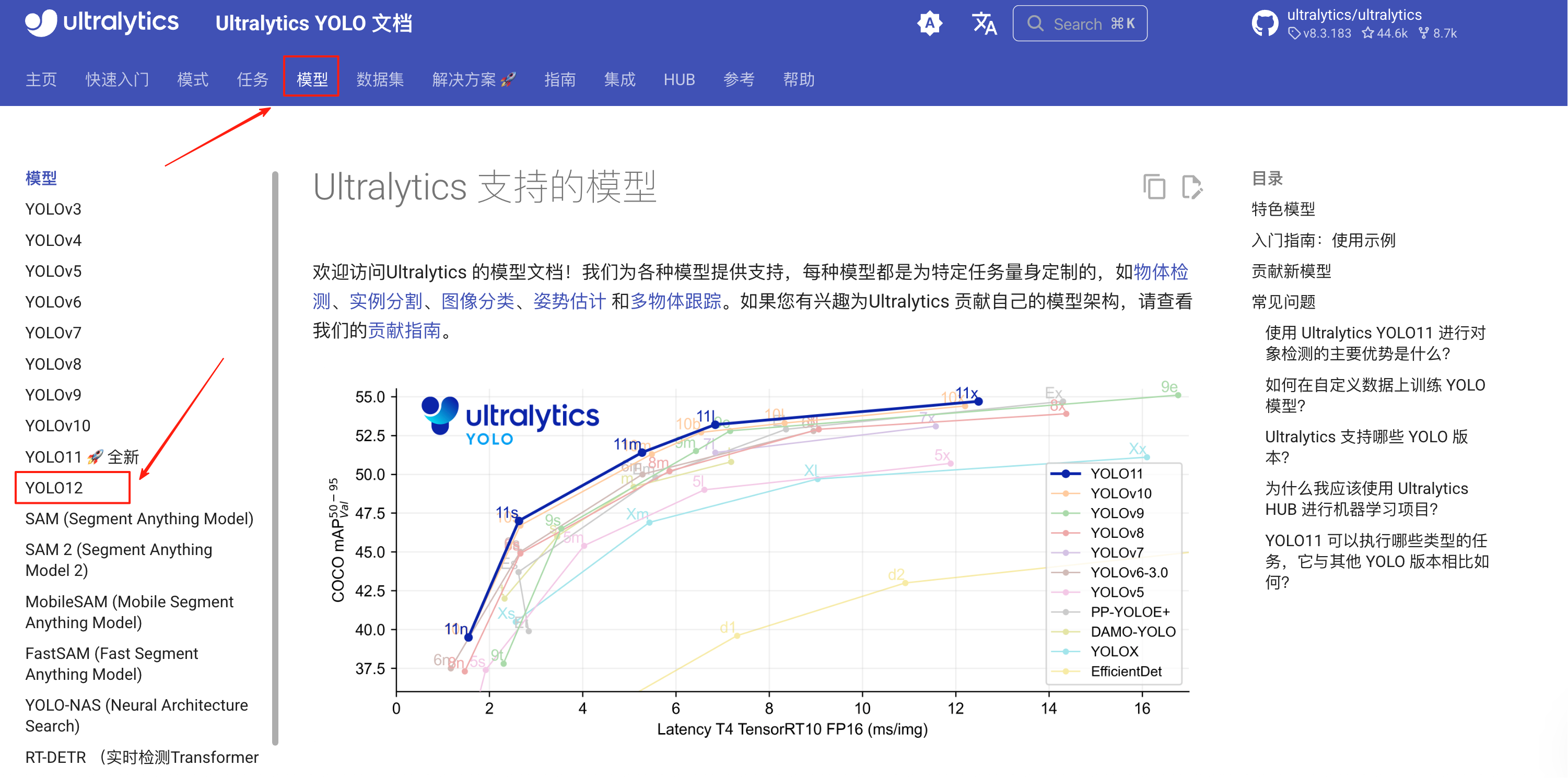Open the 模型 navigation tab
The image size is (1568, 778).
(x=312, y=79)
